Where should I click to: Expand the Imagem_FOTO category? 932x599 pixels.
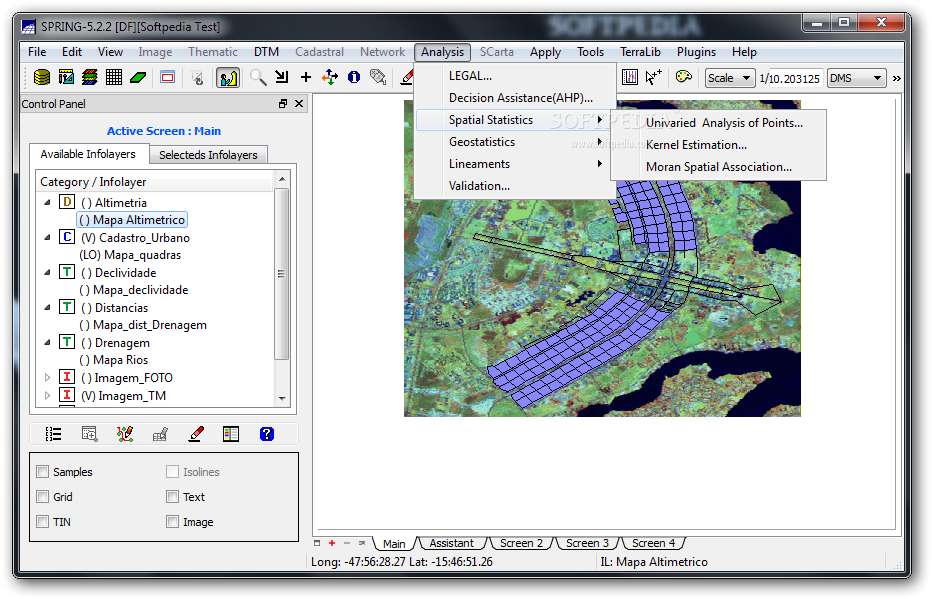(x=48, y=377)
